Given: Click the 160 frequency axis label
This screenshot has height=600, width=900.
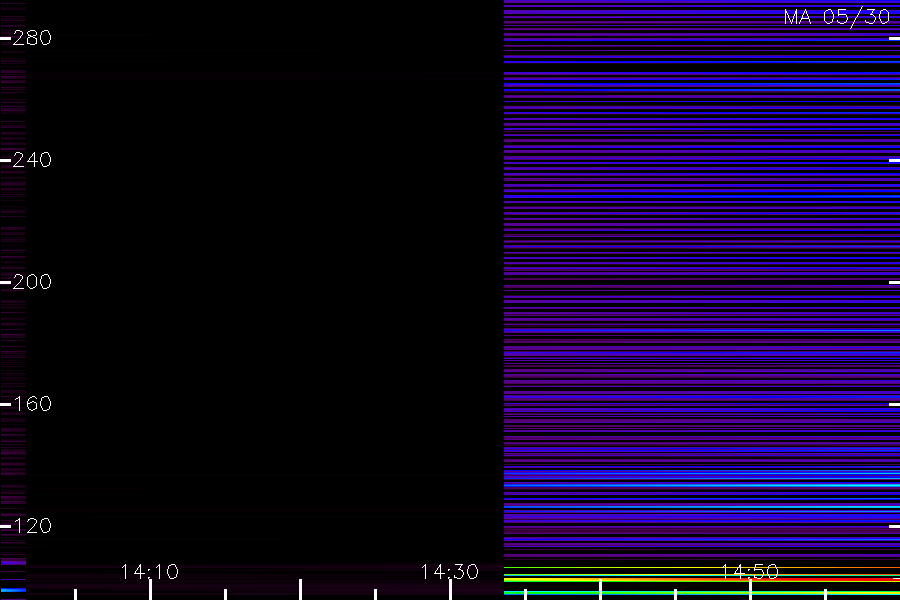Looking at the screenshot, I should (x=32, y=404).
